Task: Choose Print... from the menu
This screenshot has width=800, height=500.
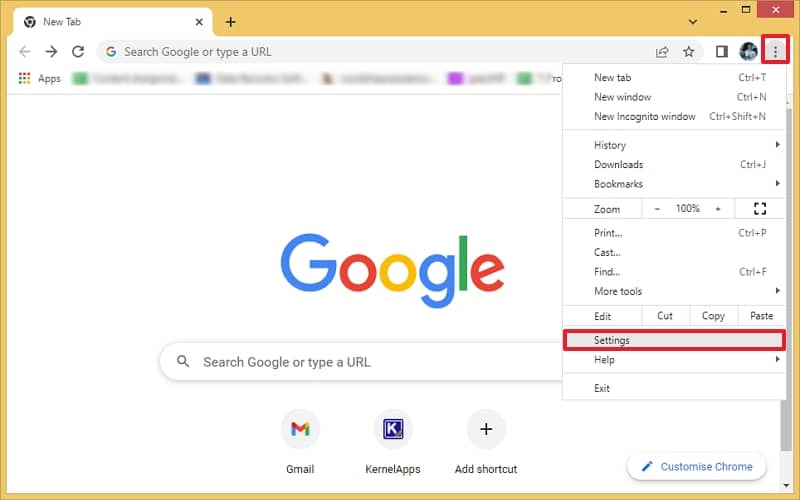Action: pyautogui.click(x=673, y=233)
